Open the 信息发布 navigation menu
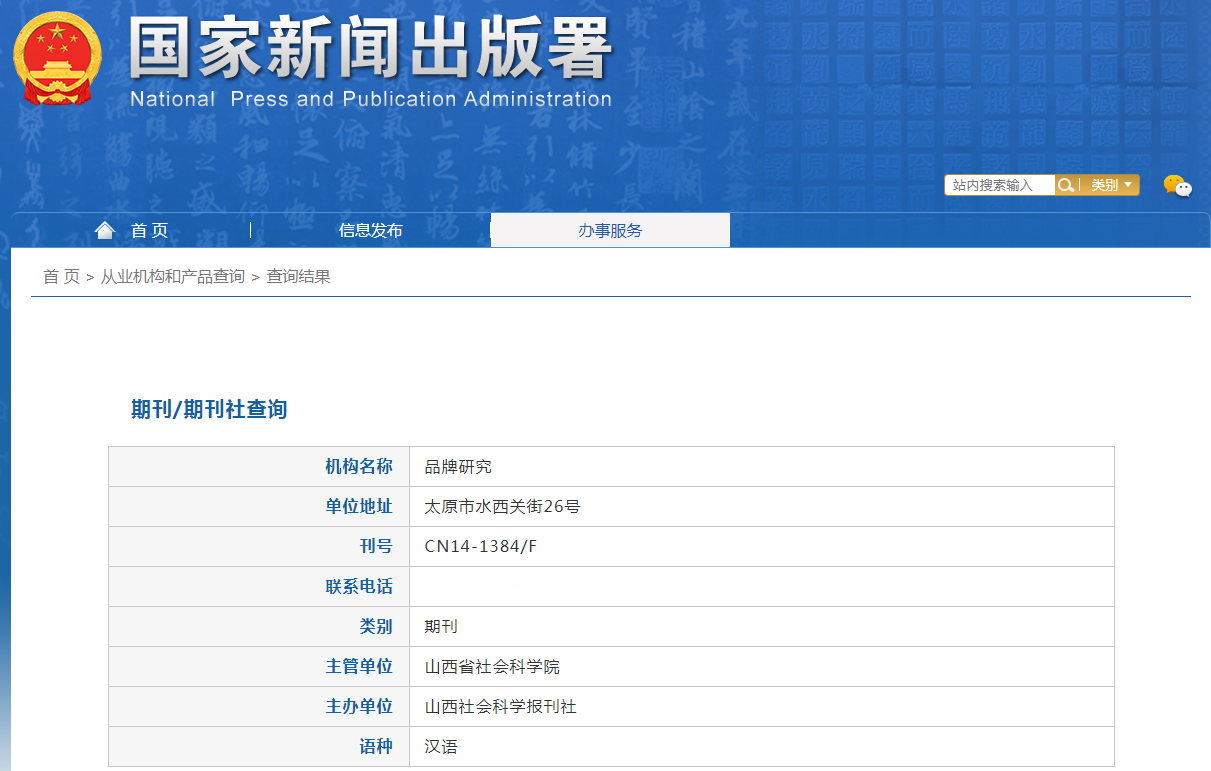Image resolution: width=1211 pixels, height=771 pixels. pyautogui.click(x=370, y=231)
